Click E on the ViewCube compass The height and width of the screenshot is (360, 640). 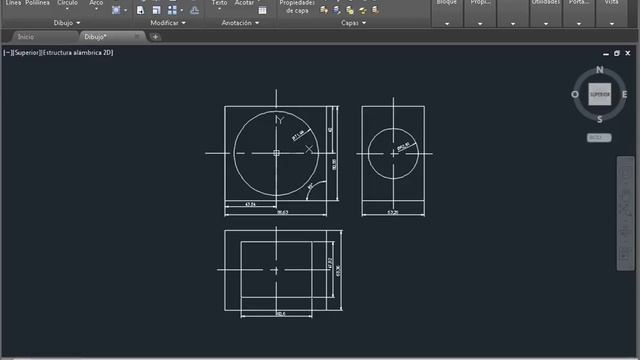pos(624,95)
